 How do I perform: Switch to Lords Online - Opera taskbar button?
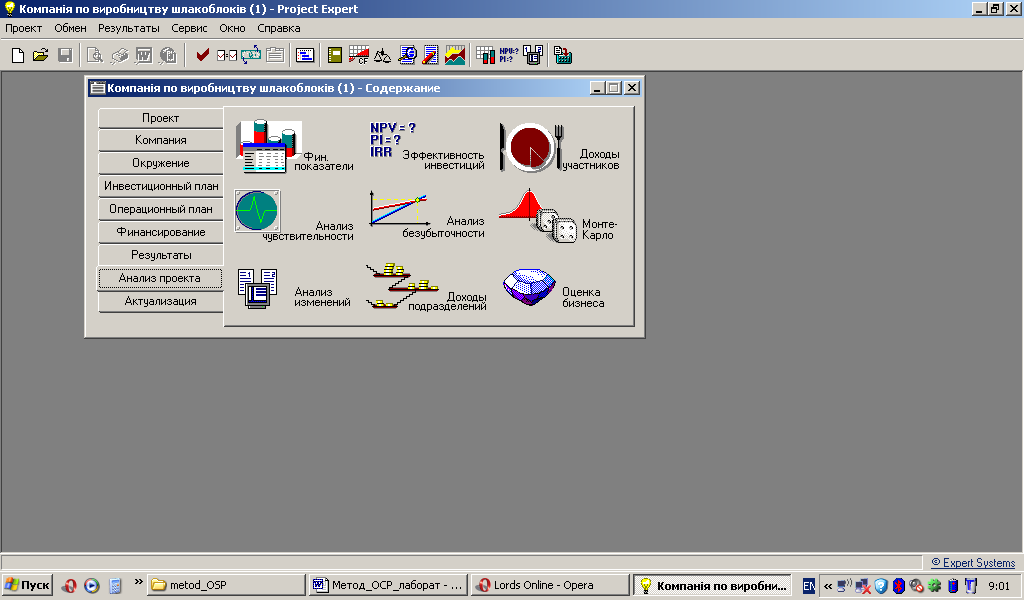coord(550,585)
